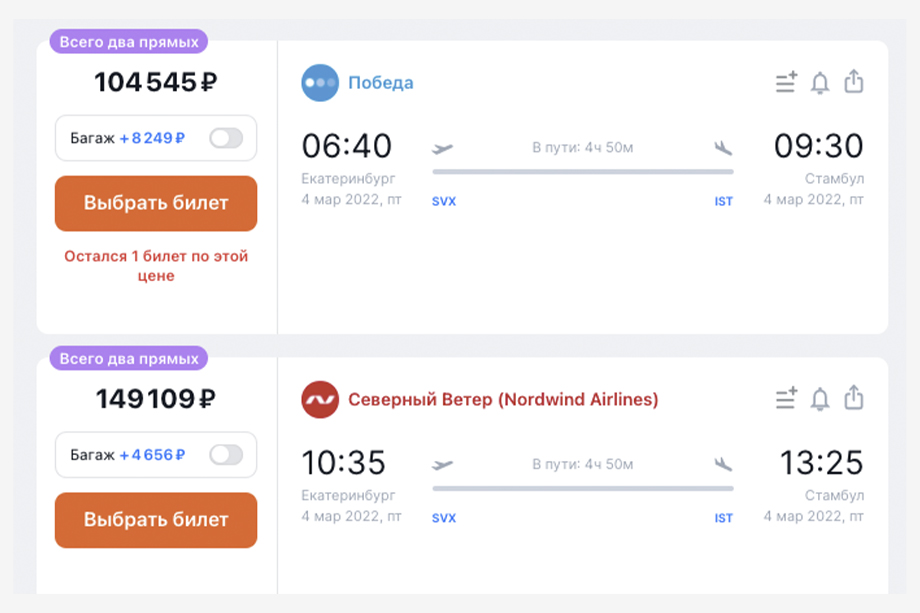This screenshot has width=920, height=613.
Task: Share the Pobeda 06:40 flight
Action: tap(854, 82)
